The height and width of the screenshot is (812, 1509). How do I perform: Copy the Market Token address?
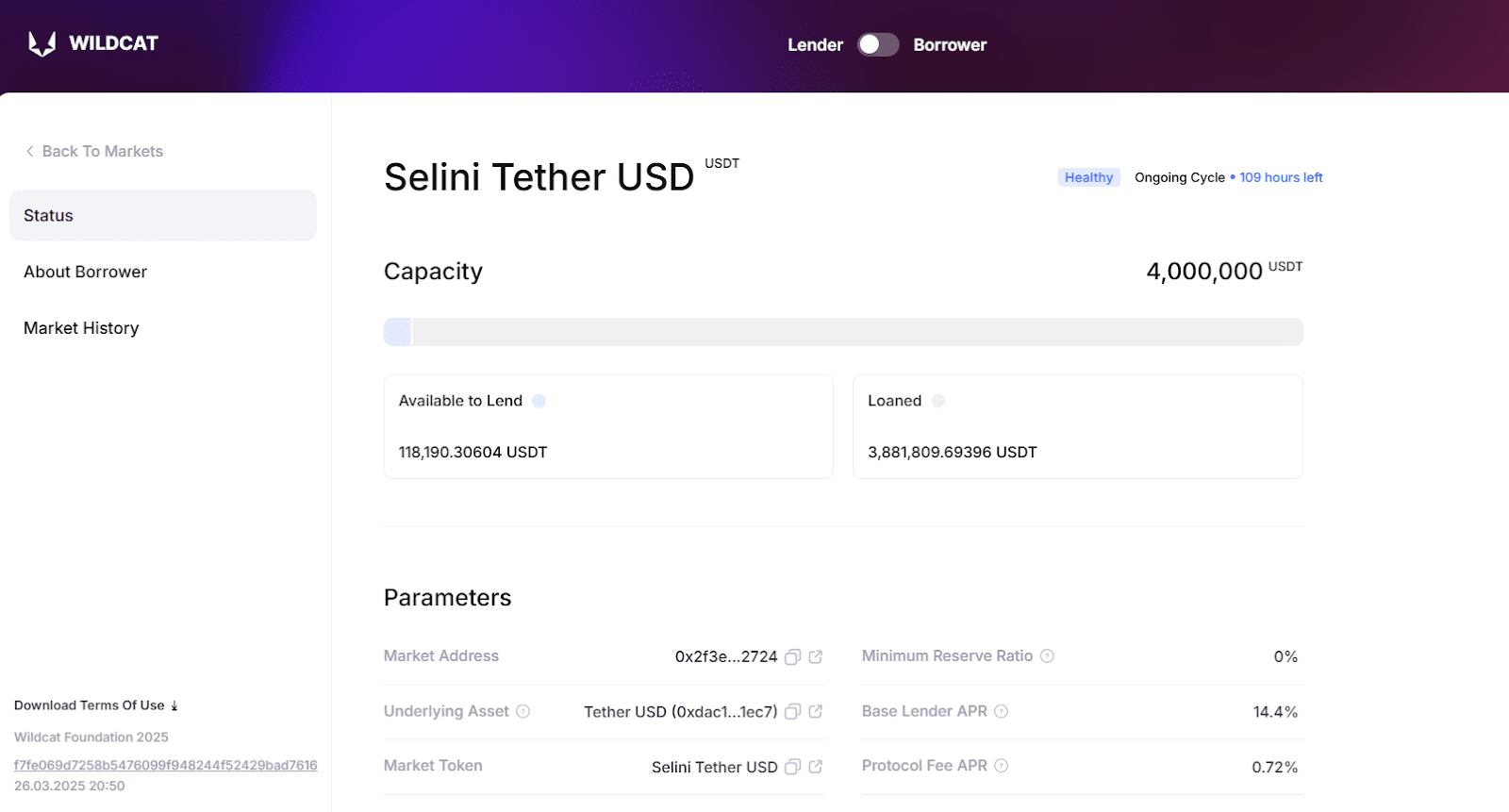pos(793,767)
